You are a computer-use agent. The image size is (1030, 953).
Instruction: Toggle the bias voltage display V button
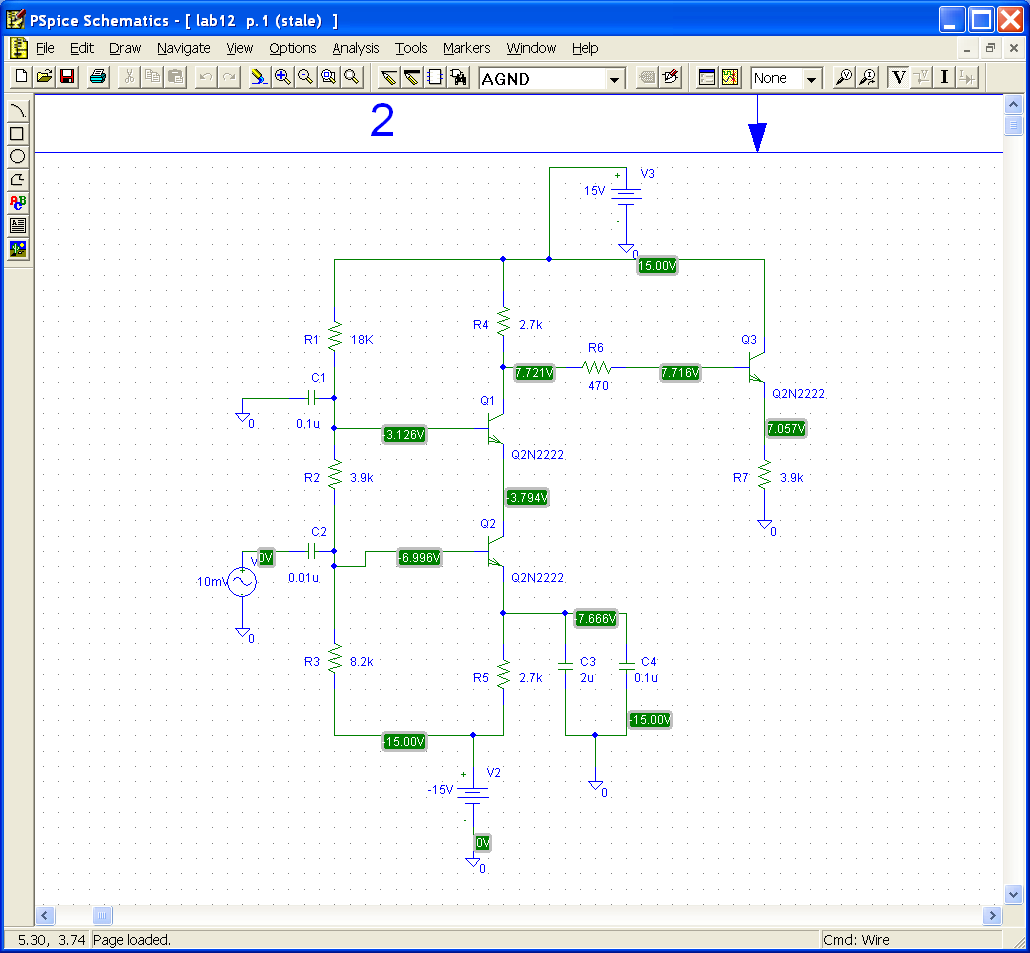898,77
